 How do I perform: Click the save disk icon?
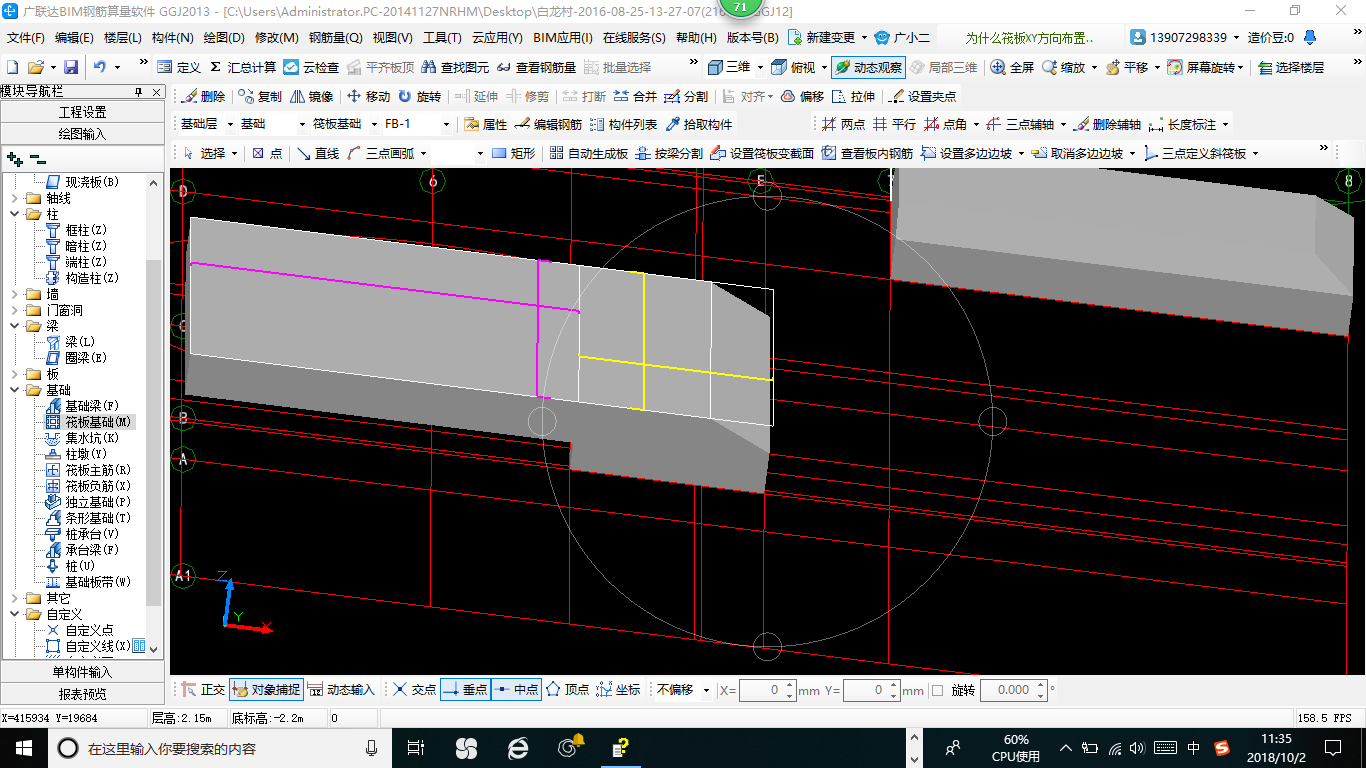click(71, 67)
